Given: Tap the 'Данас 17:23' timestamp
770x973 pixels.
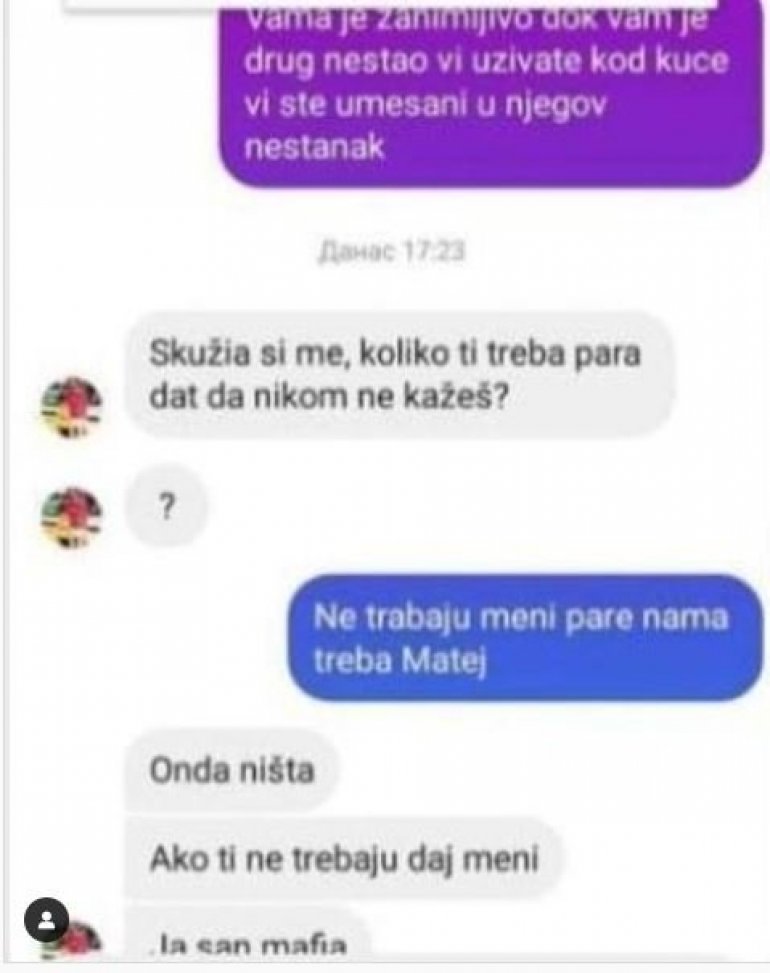Looking at the screenshot, I should click(390, 253).
